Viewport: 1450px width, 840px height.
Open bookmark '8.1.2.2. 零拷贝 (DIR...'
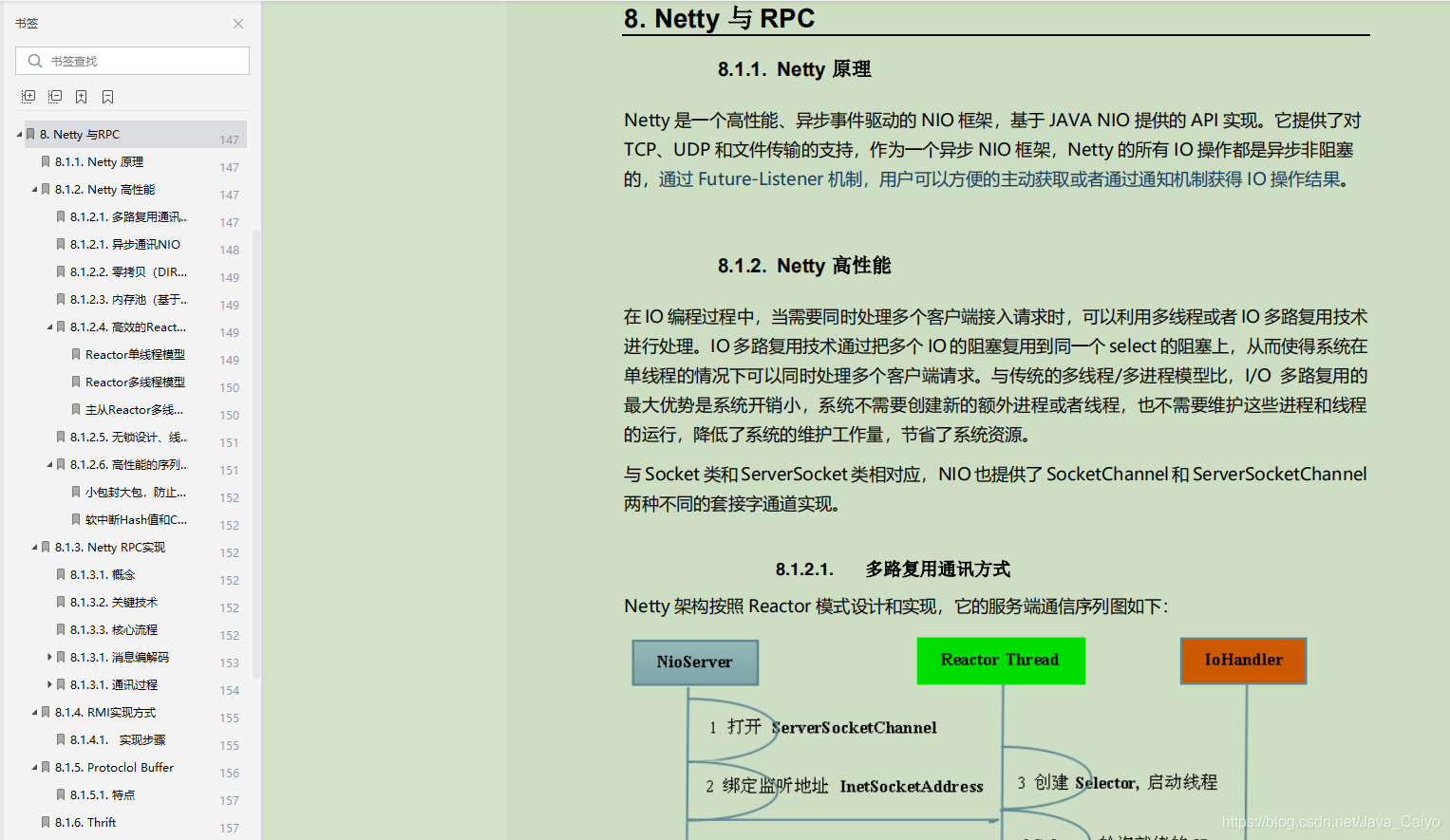pos(128,272)
